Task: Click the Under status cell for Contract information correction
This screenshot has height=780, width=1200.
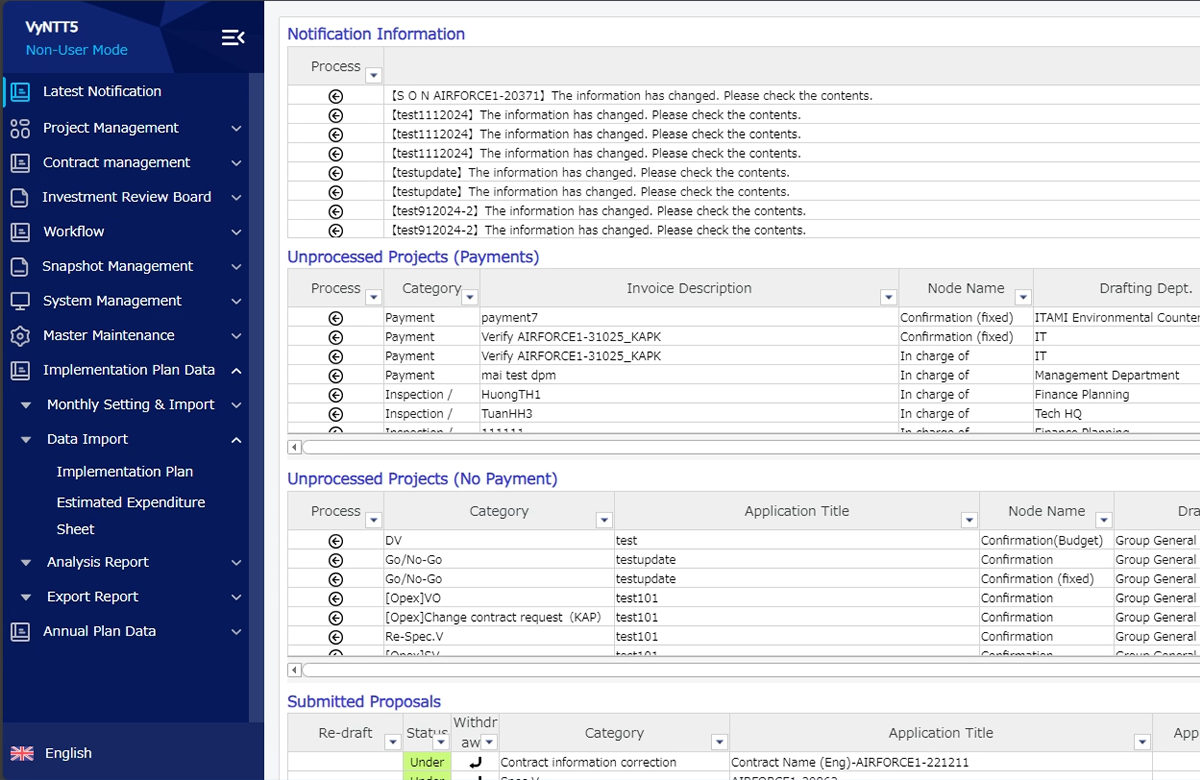Action: click(427, 762)
